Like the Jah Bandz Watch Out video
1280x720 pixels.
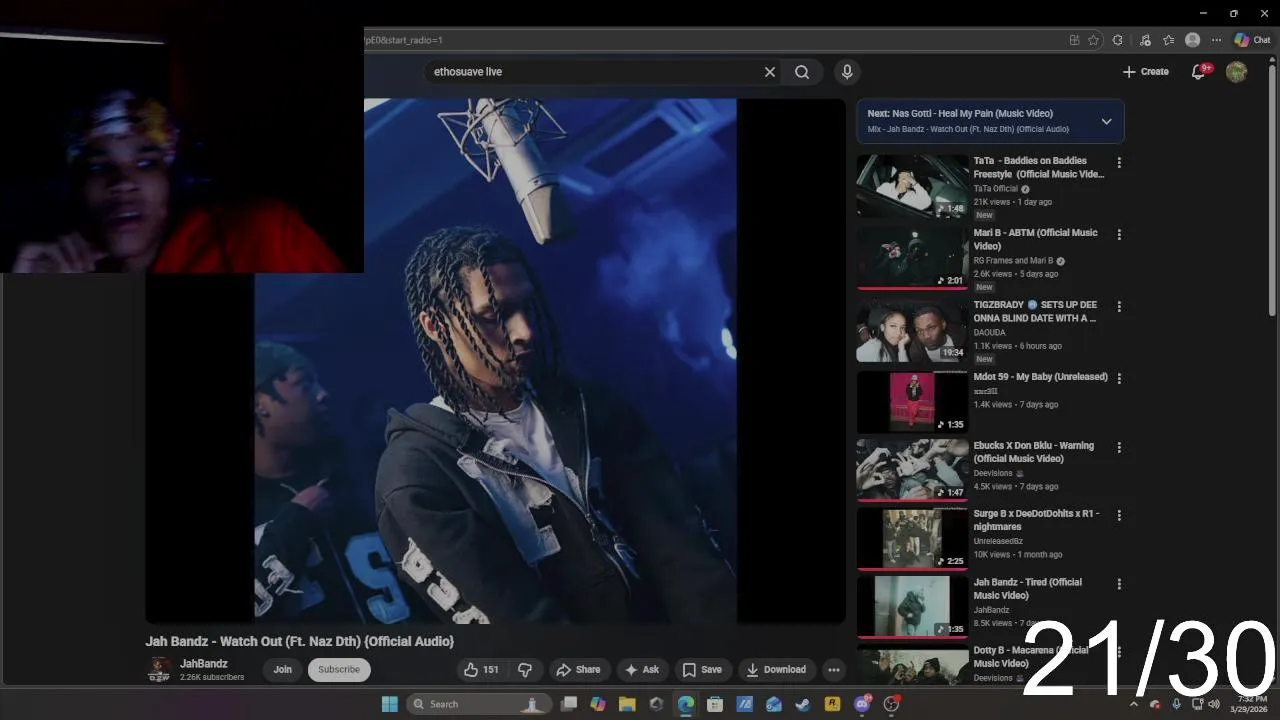coord(482,670)
